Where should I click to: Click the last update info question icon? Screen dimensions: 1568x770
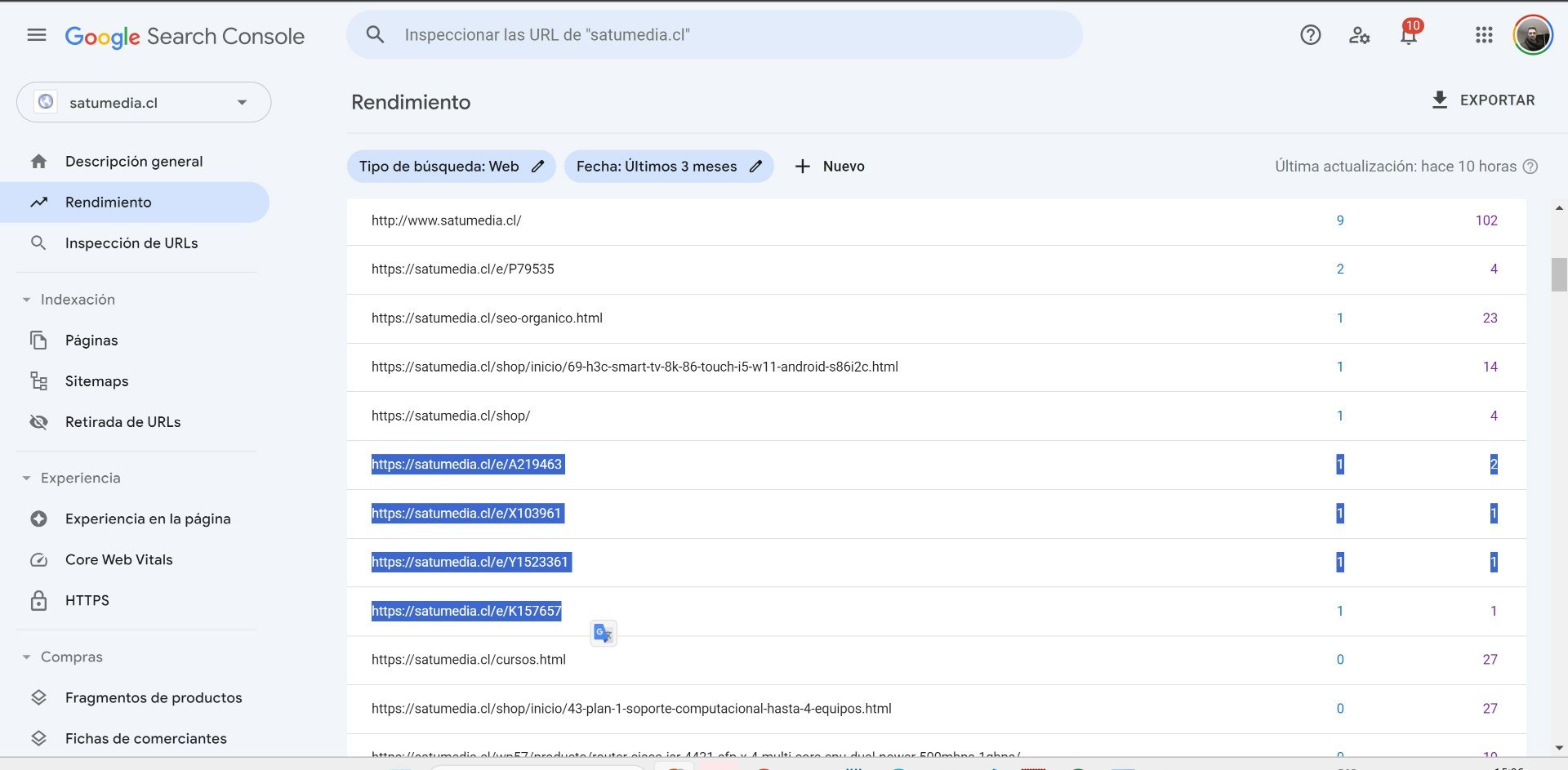click(1530, 167)
